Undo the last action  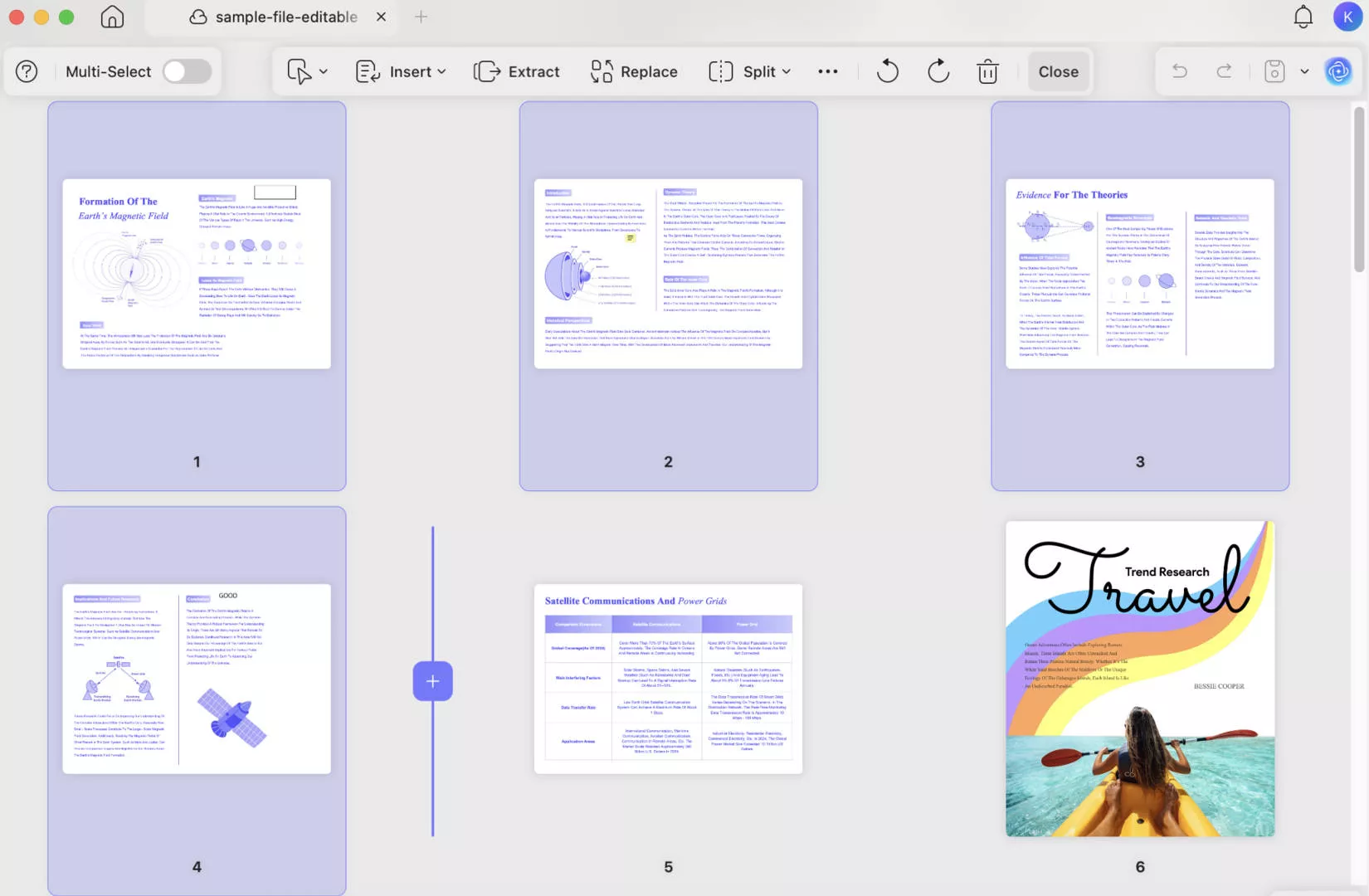point(1179,71)
